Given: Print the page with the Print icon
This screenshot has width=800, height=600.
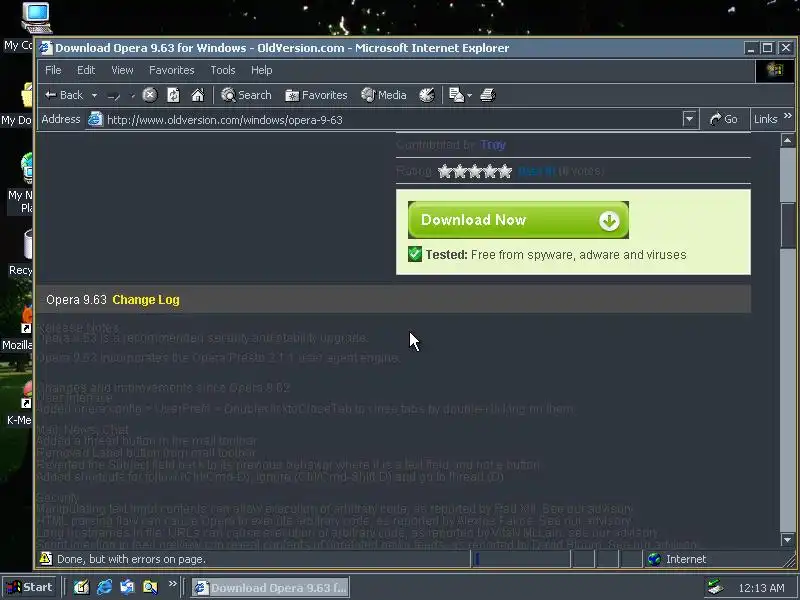Looking at the screenshot, I should [488, 95].
